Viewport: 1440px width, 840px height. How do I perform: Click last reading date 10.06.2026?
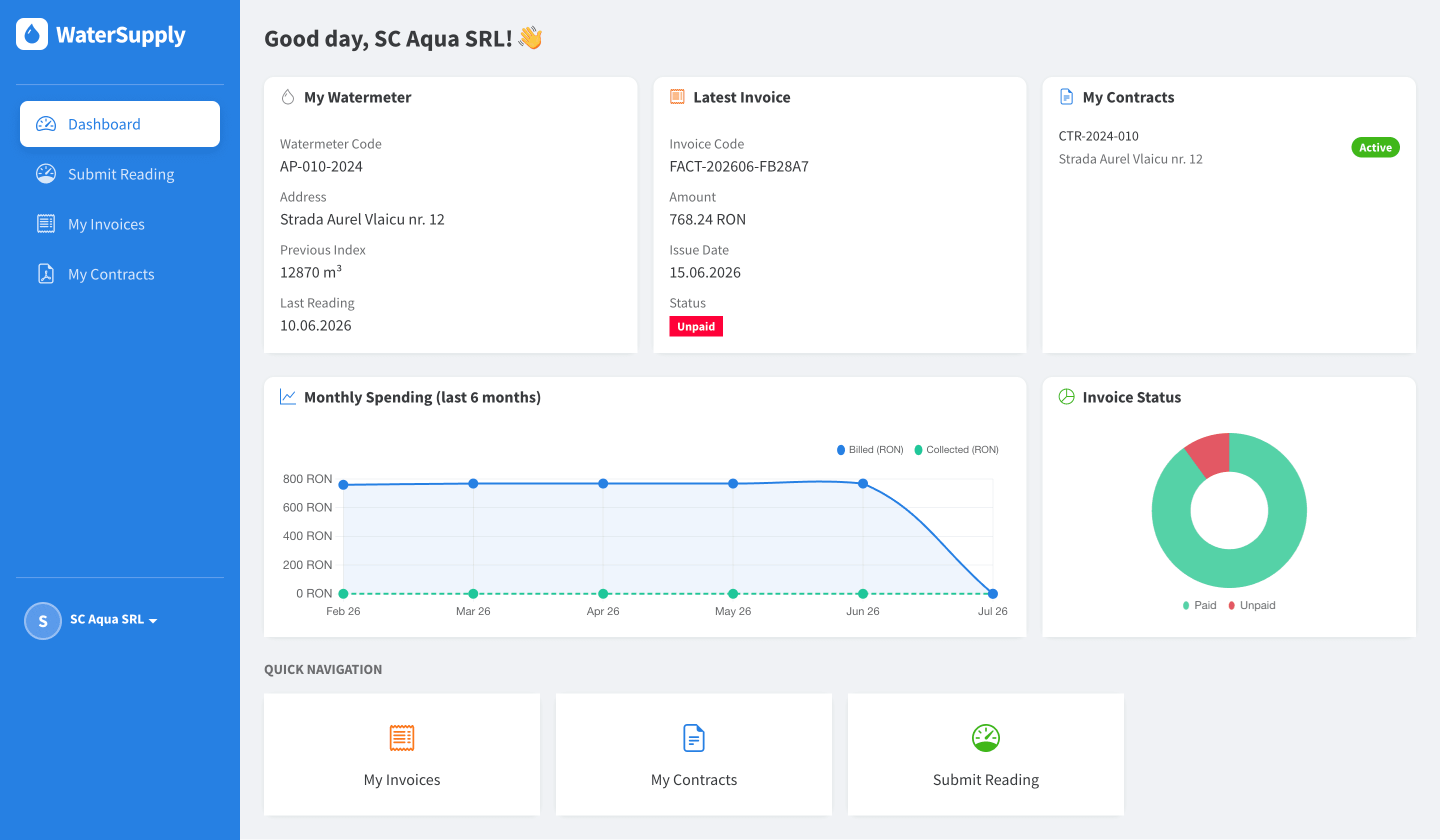pyautogui.click(x=315, y=325)
